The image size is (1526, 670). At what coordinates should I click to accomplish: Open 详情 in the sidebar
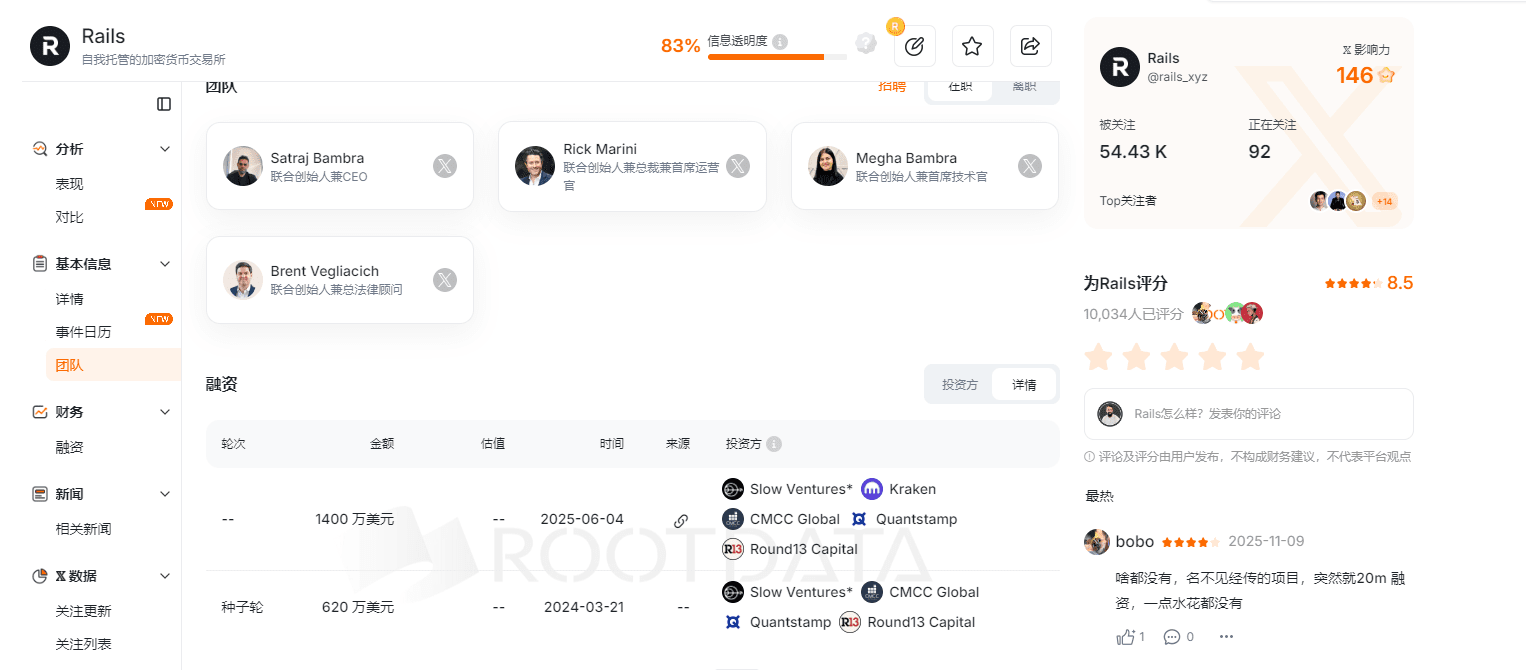[x=70, y=299]
